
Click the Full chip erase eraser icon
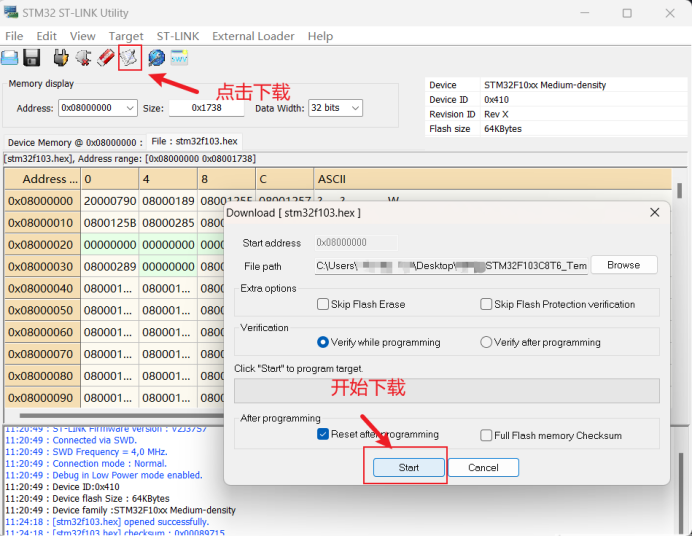click(x=106, y=58)
